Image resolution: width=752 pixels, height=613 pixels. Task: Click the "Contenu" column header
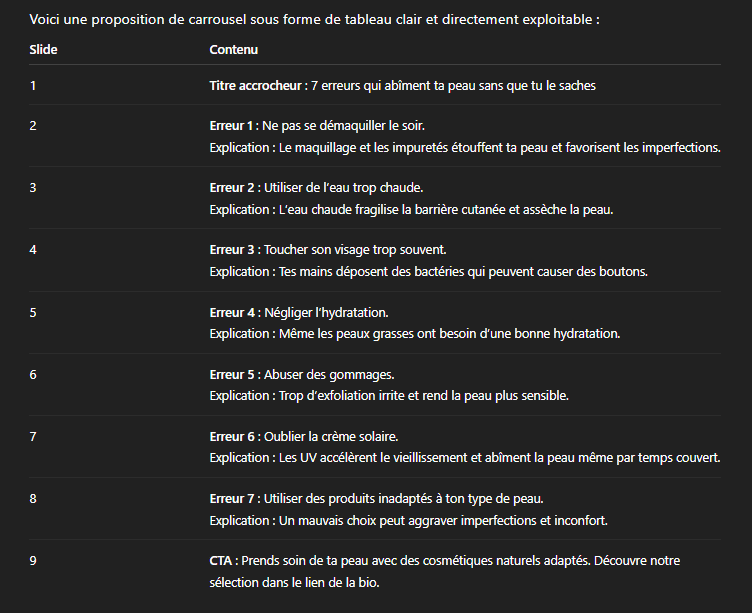(233, 50)
